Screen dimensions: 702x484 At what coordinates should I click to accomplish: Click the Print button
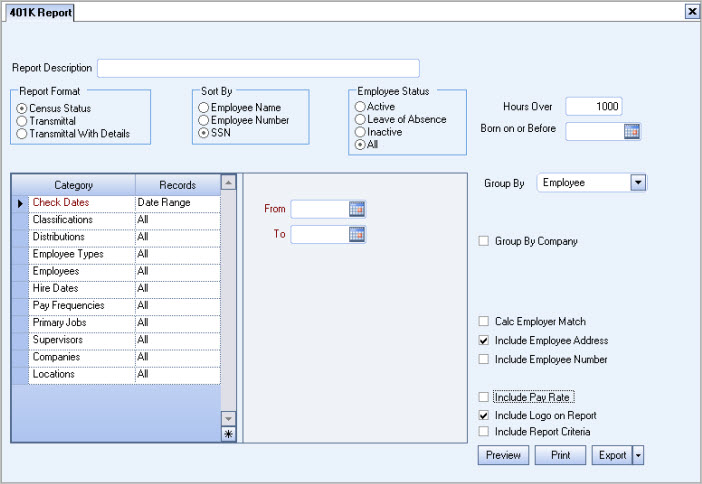click(x=560, y=455)
